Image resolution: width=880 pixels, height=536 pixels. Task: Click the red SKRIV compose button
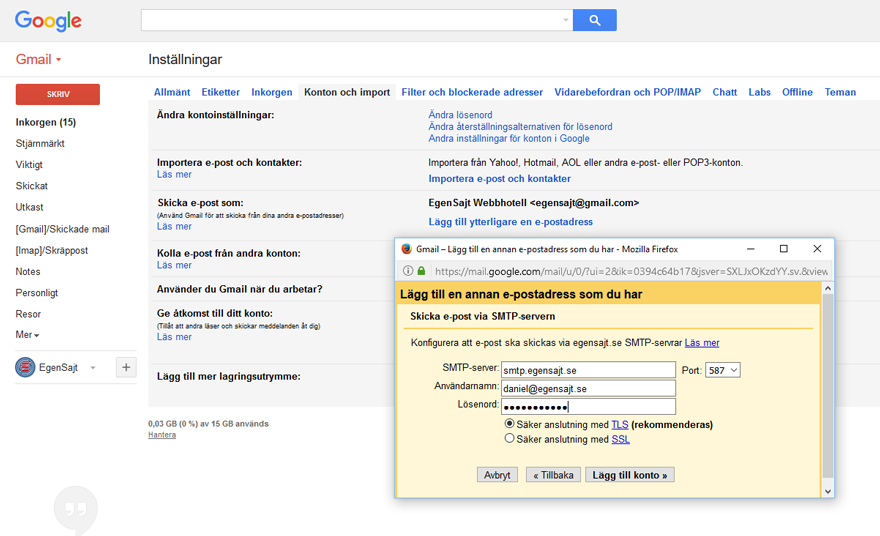click(58, 94)
